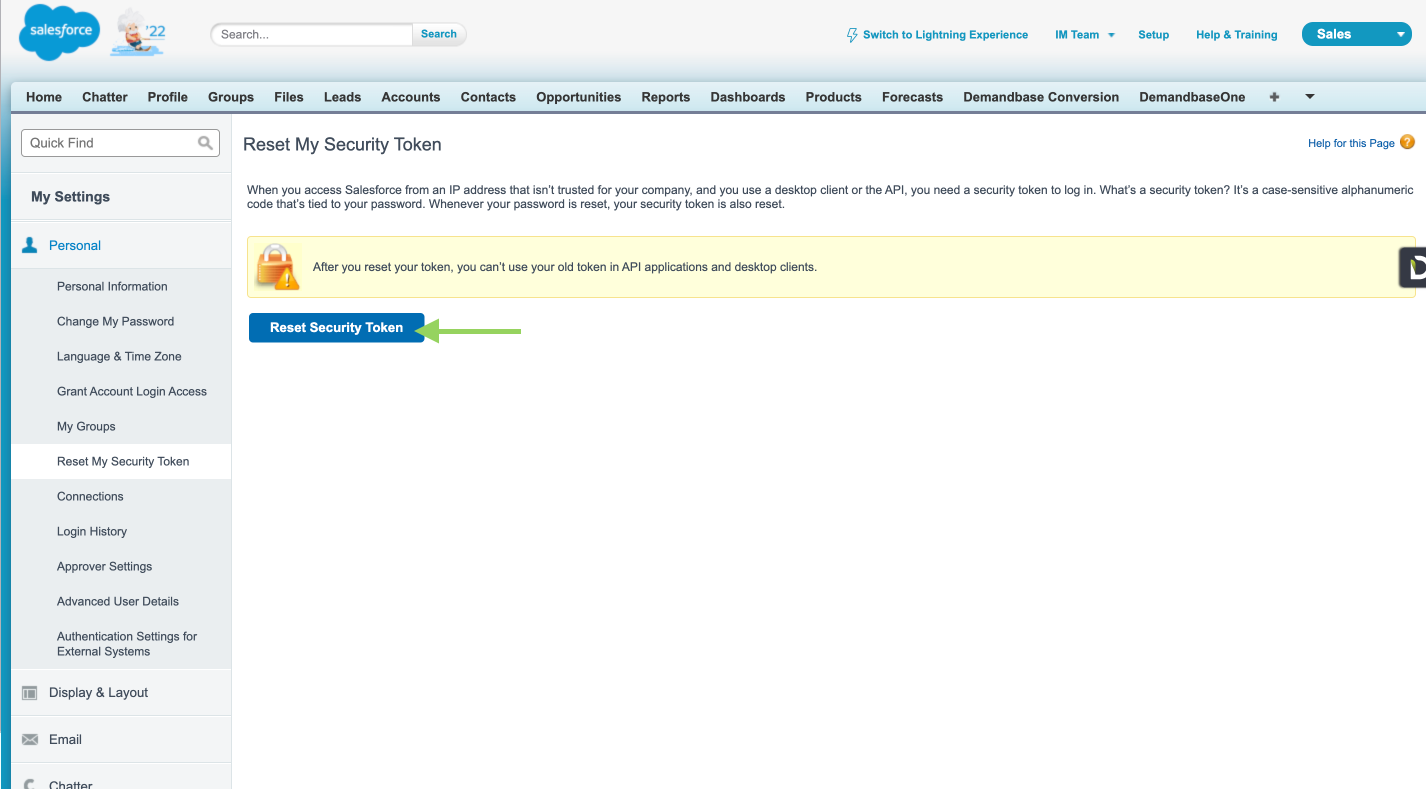Click the dark widget tab at right edge

(1412, 267)
